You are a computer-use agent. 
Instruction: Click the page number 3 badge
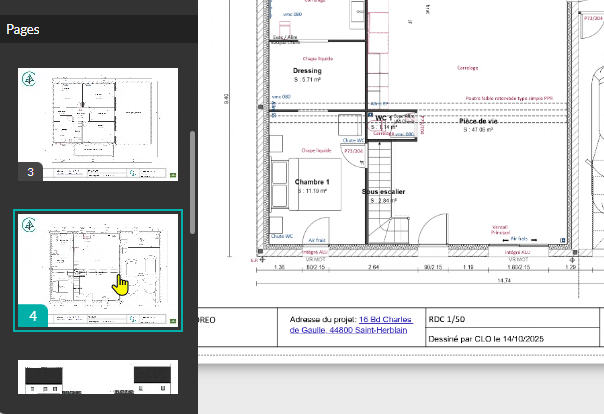[x=31, y=173]
